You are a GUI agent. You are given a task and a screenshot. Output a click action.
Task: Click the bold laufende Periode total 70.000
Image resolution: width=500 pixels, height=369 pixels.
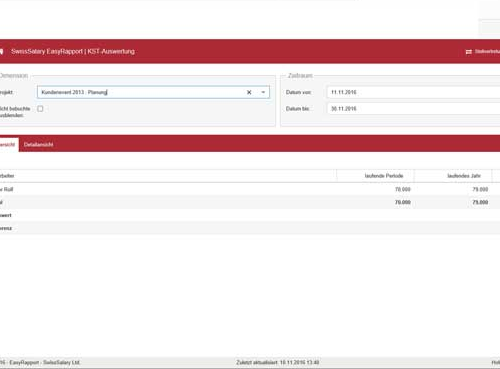coord(403,202)
